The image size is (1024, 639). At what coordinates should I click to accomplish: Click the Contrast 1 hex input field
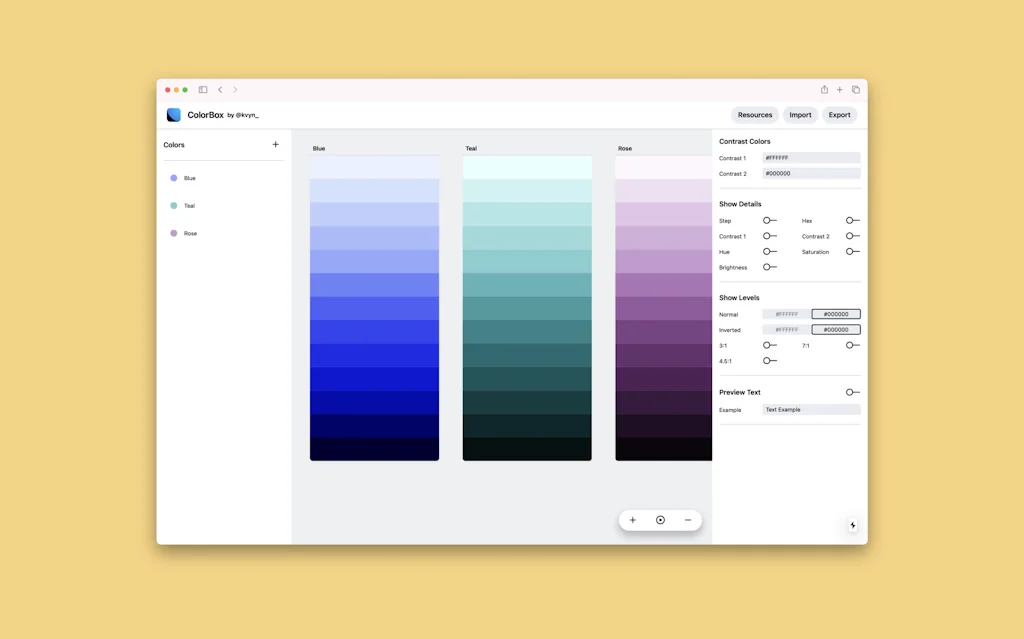[812, 157]
